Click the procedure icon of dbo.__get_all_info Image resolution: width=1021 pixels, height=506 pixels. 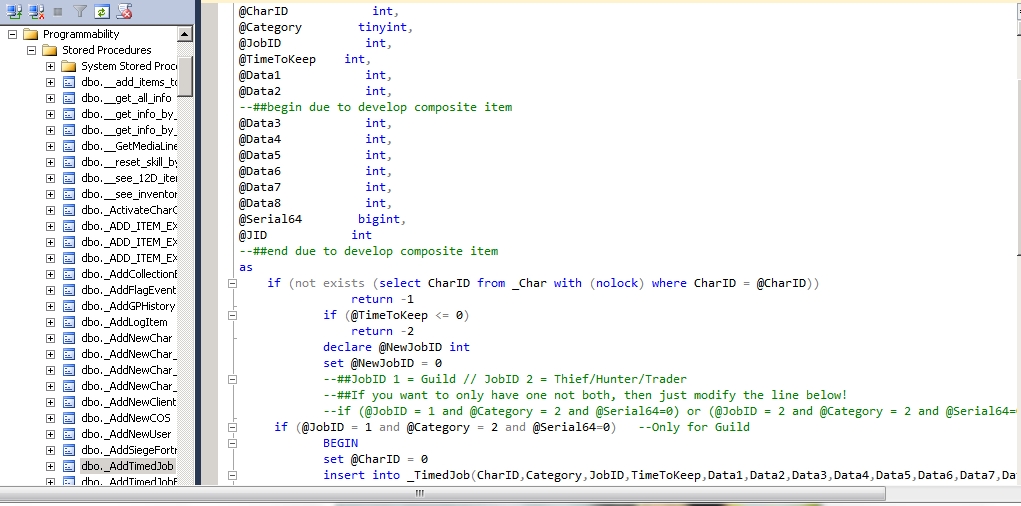point(68,98)
